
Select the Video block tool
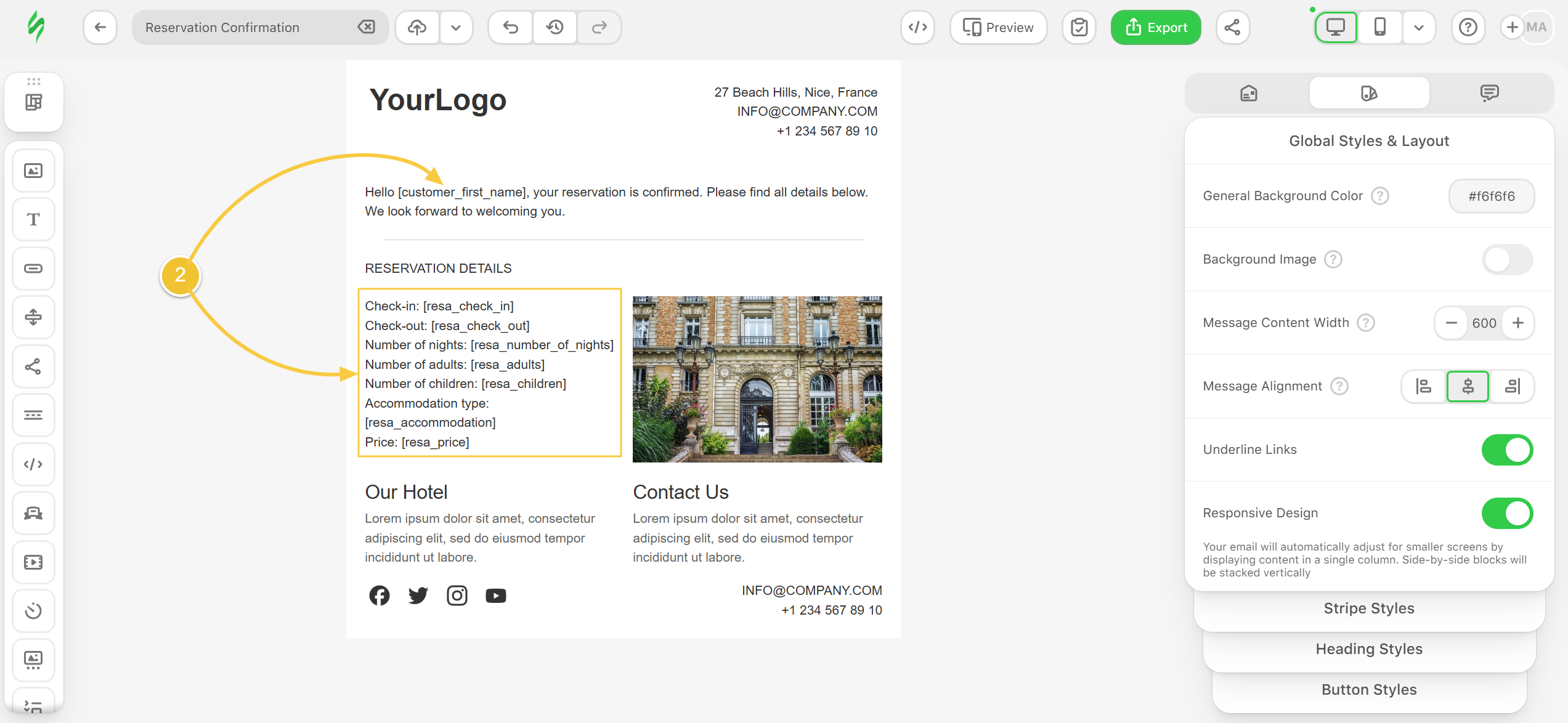pyautogui.click(x=34, y=562)
